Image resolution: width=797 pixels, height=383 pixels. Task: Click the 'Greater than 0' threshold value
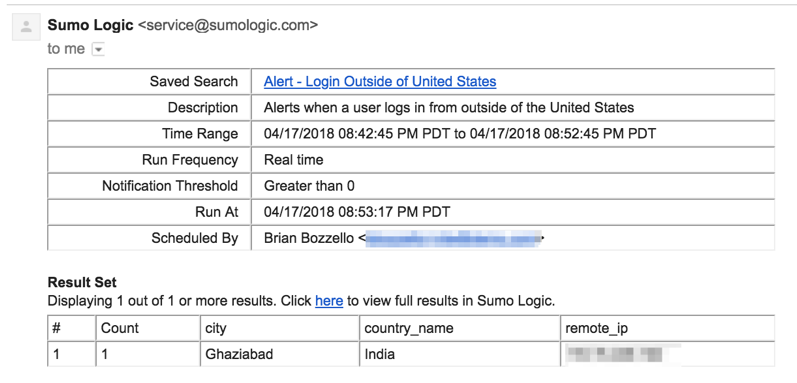pos(309,186)
